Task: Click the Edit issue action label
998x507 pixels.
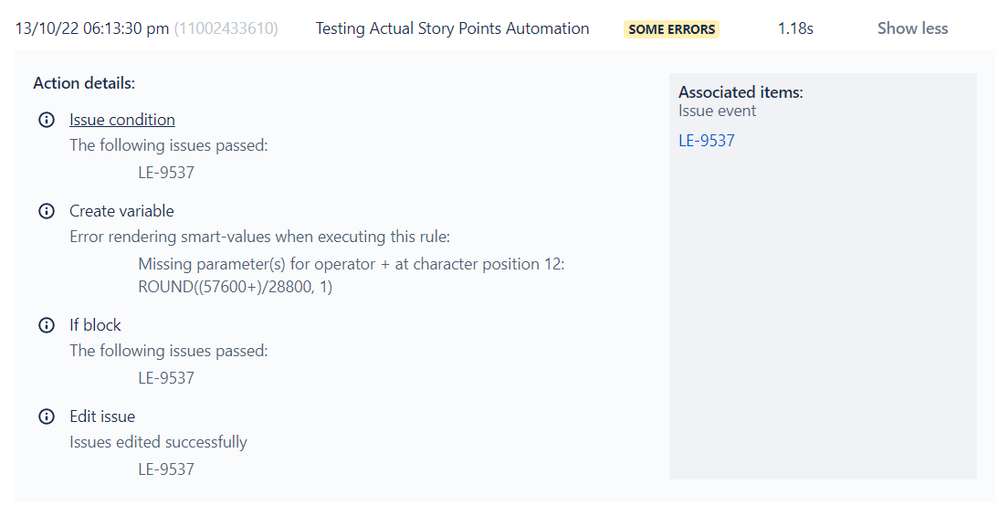Action: point(102,416)
